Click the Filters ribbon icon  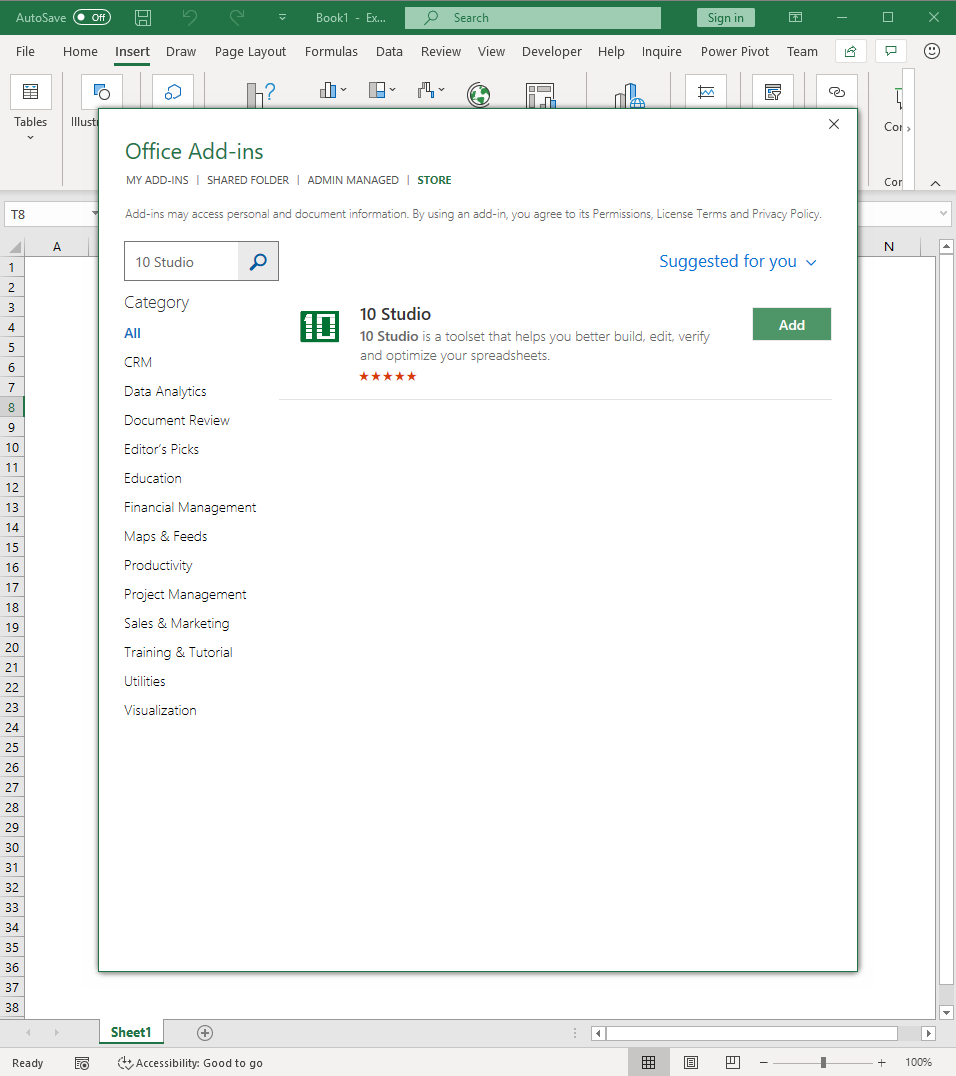click(773, 92)
